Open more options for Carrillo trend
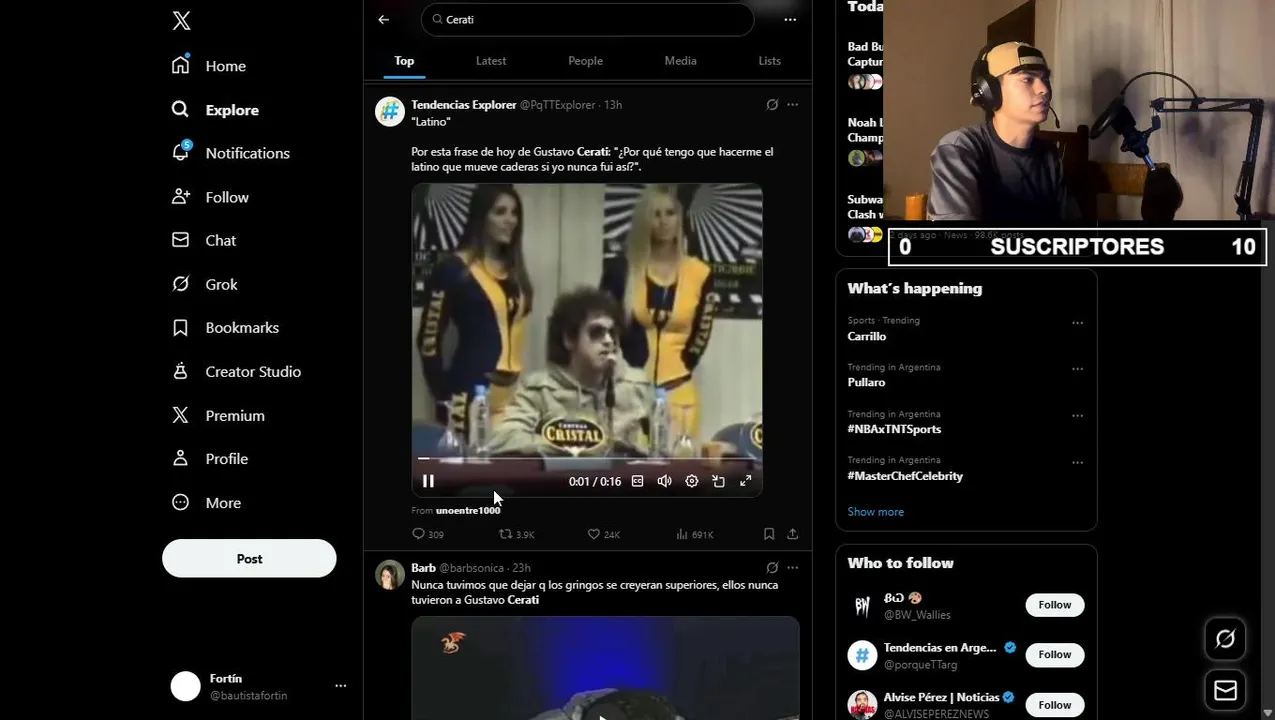The height and width of the screenshot is (720, 1275). 1077,323
